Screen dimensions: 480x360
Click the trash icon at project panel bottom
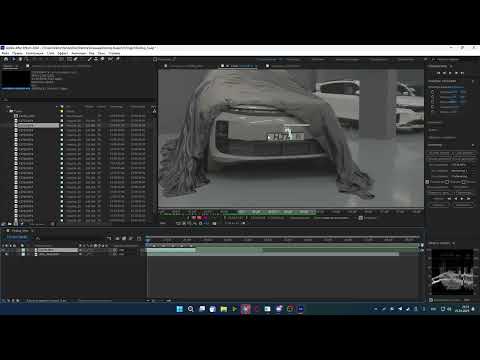click(x=53, y=224)
